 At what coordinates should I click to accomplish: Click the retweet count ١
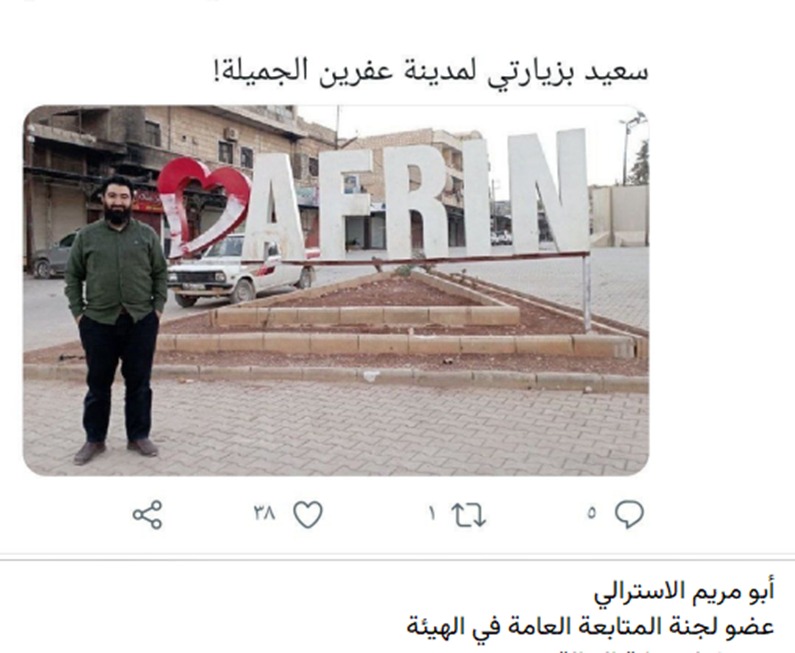point(432,514)
